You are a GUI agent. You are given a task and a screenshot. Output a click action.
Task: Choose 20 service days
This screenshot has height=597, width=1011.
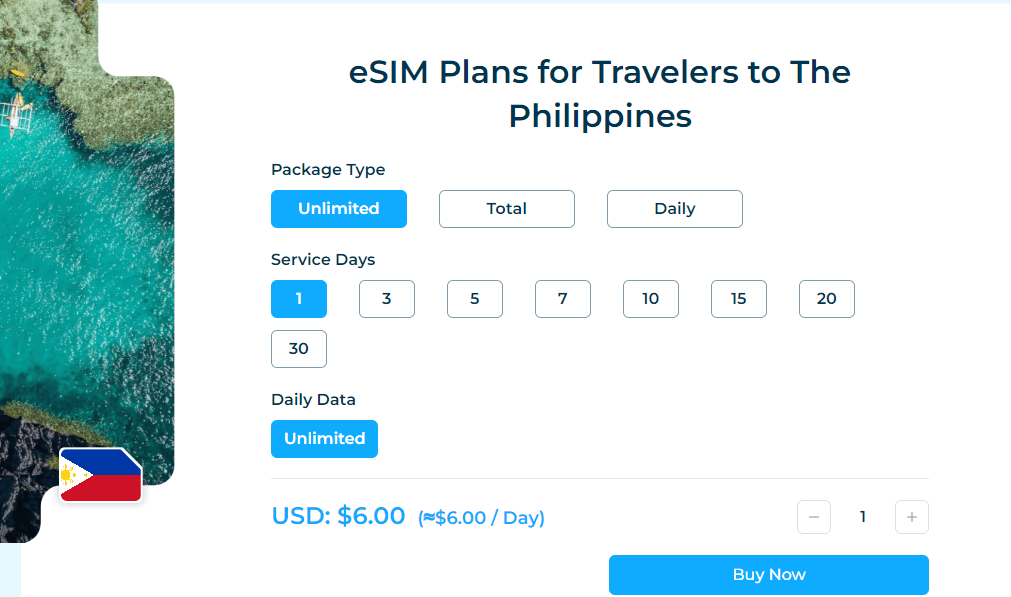click(x=827, y=299)
